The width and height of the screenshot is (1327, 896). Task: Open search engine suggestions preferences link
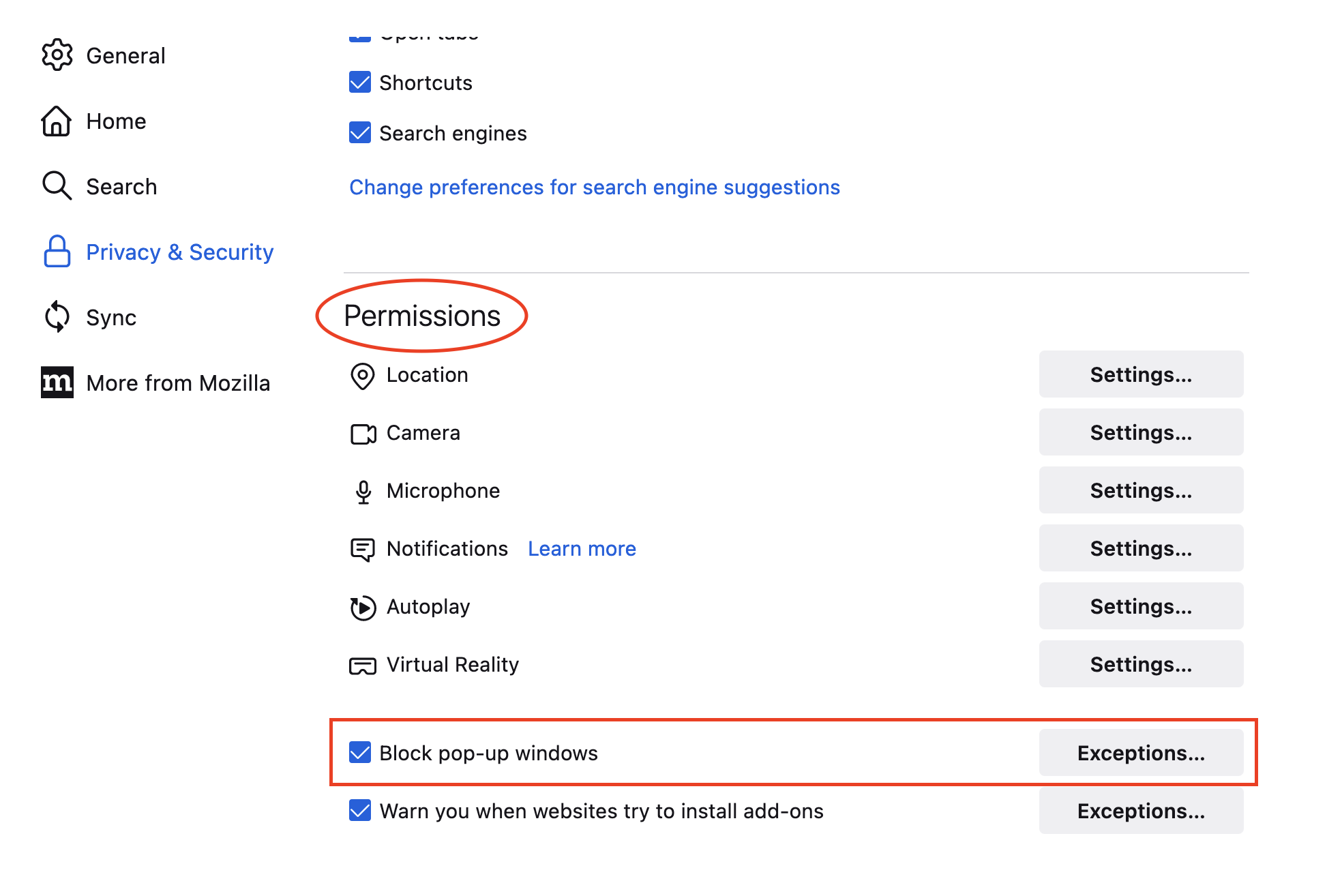595,188
